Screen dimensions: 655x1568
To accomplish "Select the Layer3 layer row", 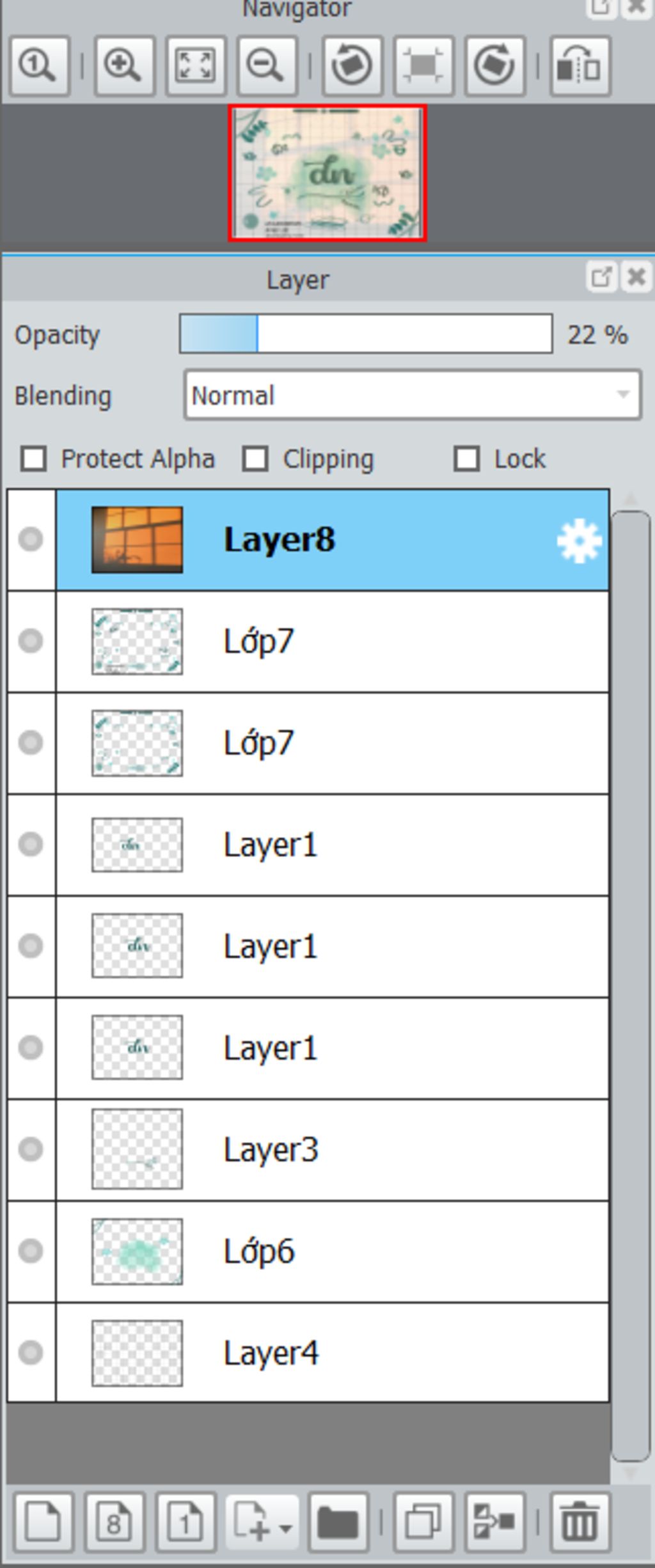I will coord(333,1150).
